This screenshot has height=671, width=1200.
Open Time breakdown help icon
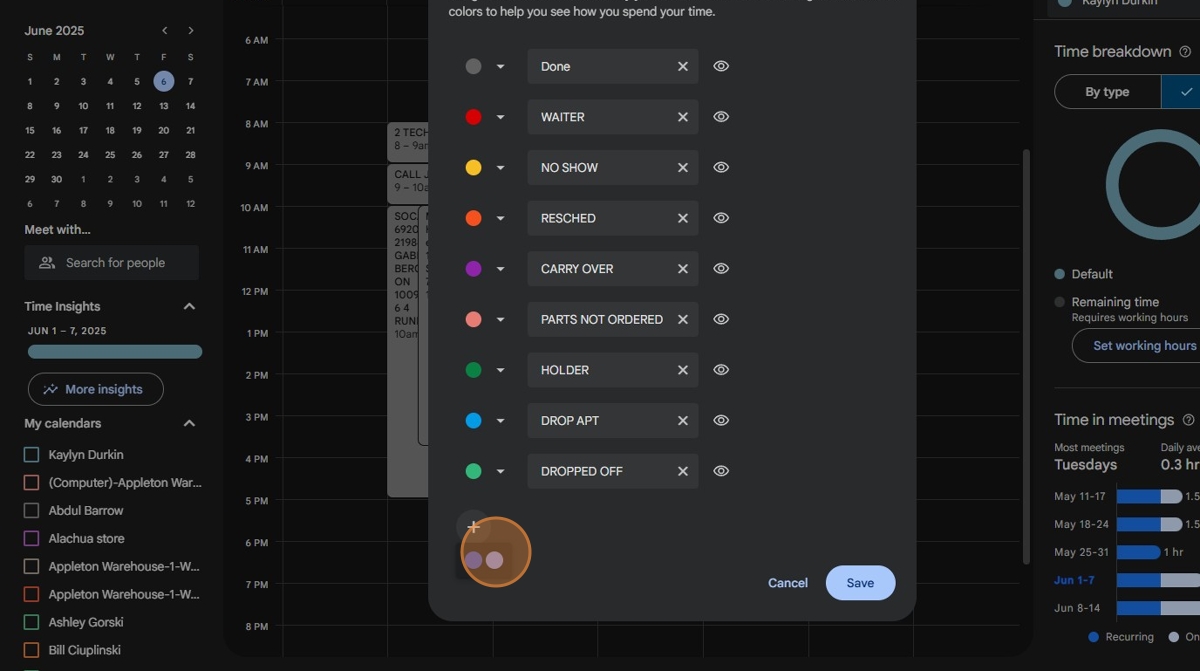[1185, 52]
